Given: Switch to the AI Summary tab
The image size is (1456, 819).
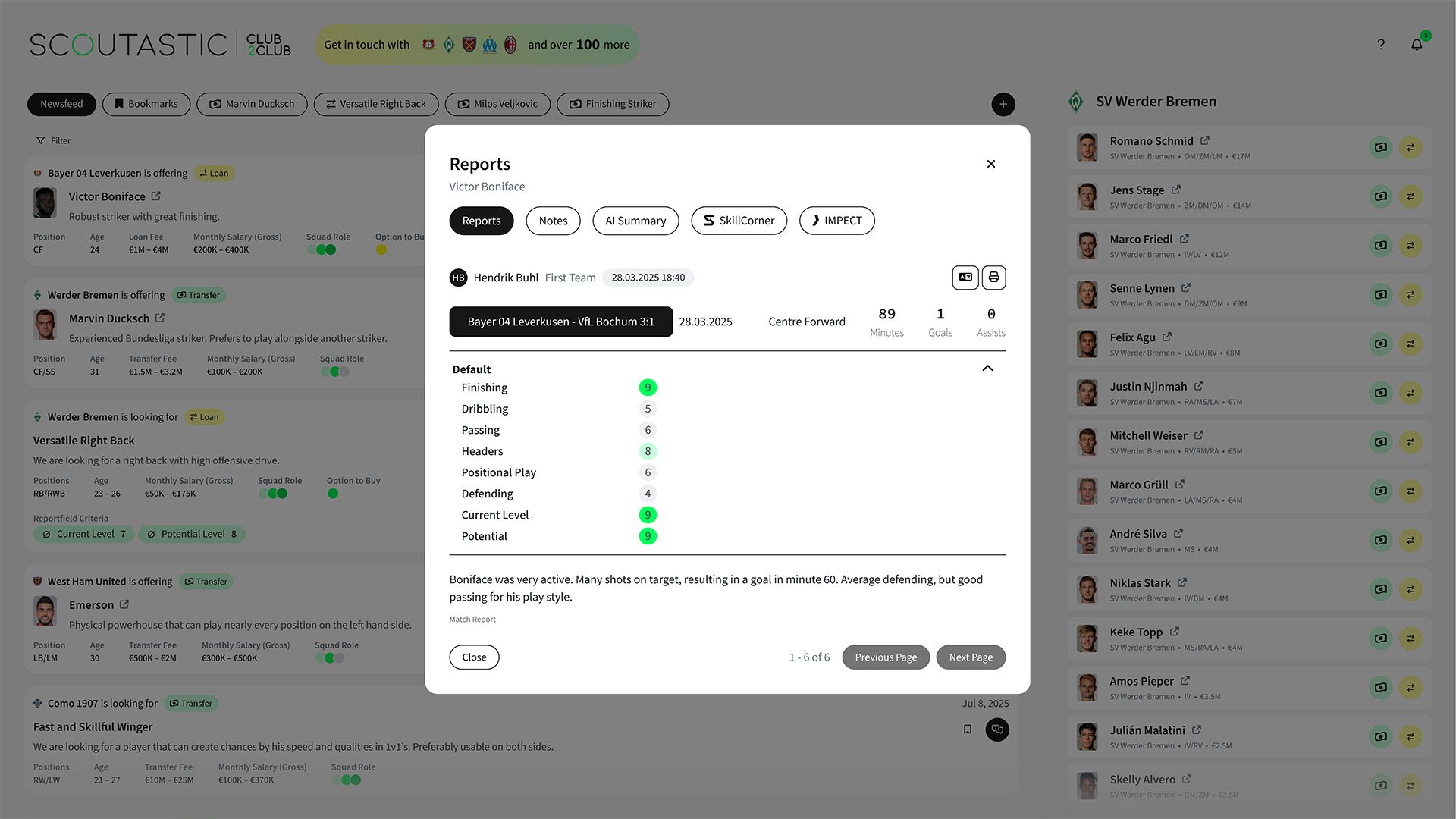Looking at the screenshot, I should tap(635, 221).
